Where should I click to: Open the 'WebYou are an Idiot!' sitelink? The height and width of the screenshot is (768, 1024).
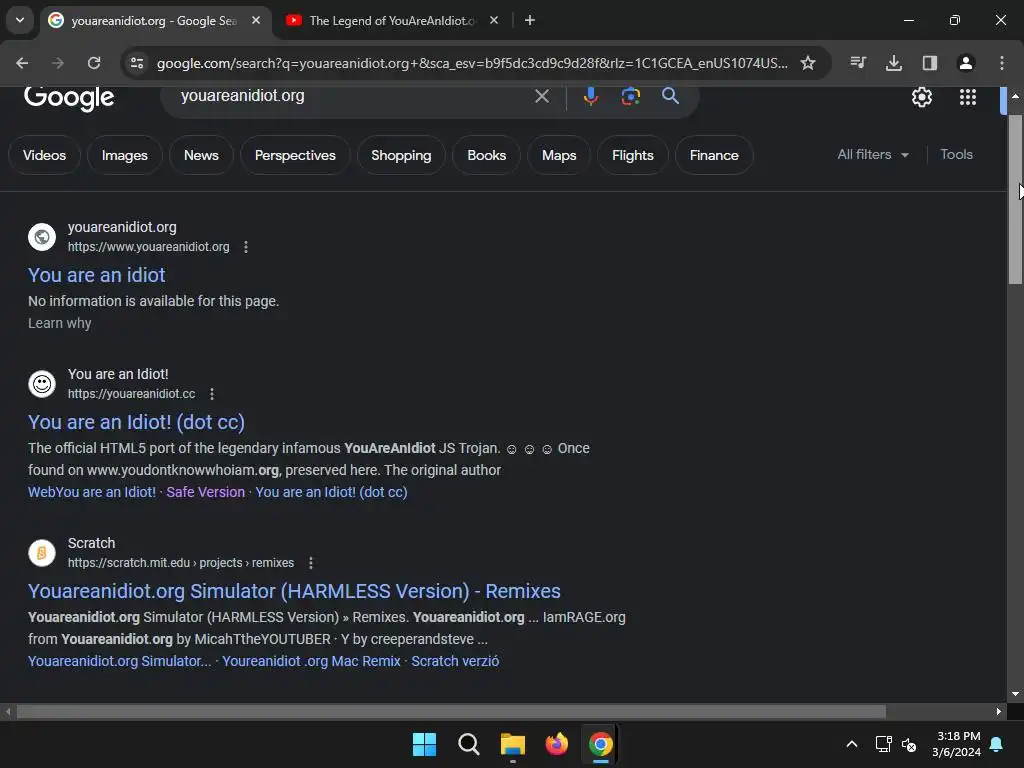click(x=92, y=492)
